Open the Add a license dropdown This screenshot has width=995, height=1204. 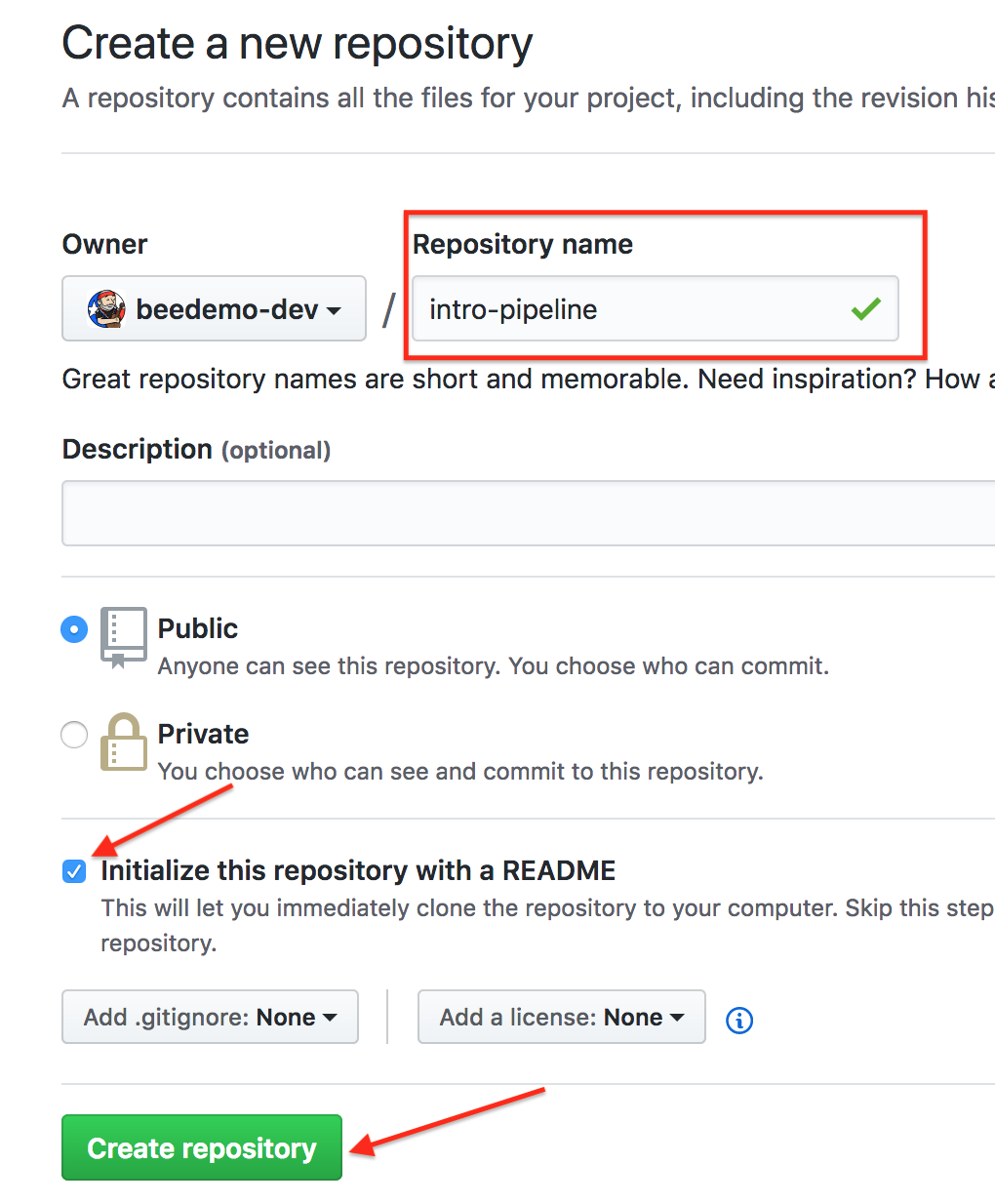562,1017
